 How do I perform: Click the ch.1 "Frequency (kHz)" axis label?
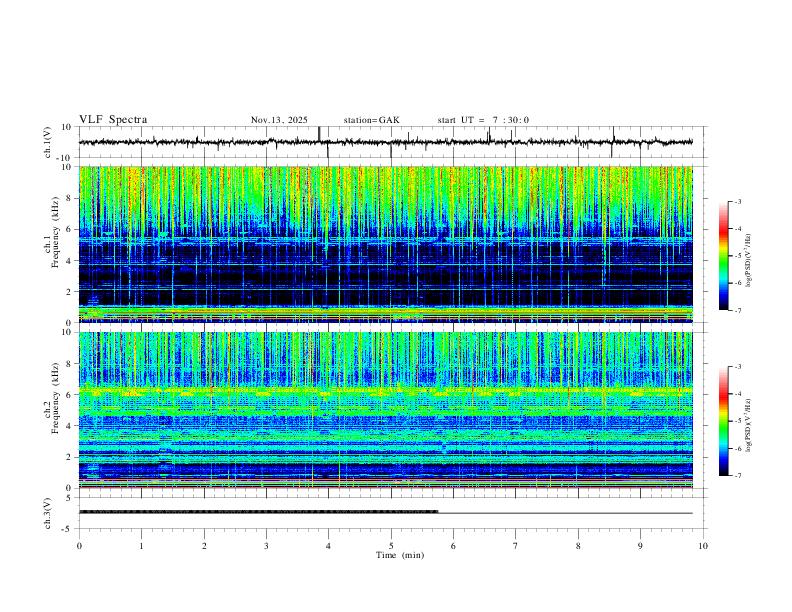pos(55,232)
